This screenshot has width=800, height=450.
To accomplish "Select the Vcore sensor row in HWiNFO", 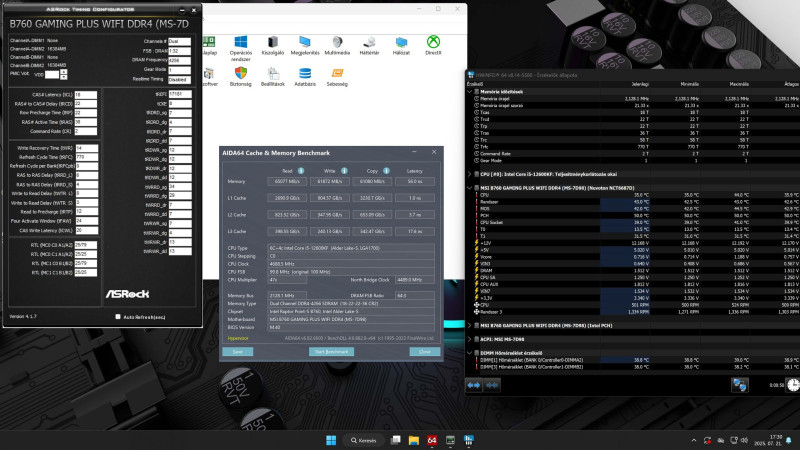I will click(633, 257).
